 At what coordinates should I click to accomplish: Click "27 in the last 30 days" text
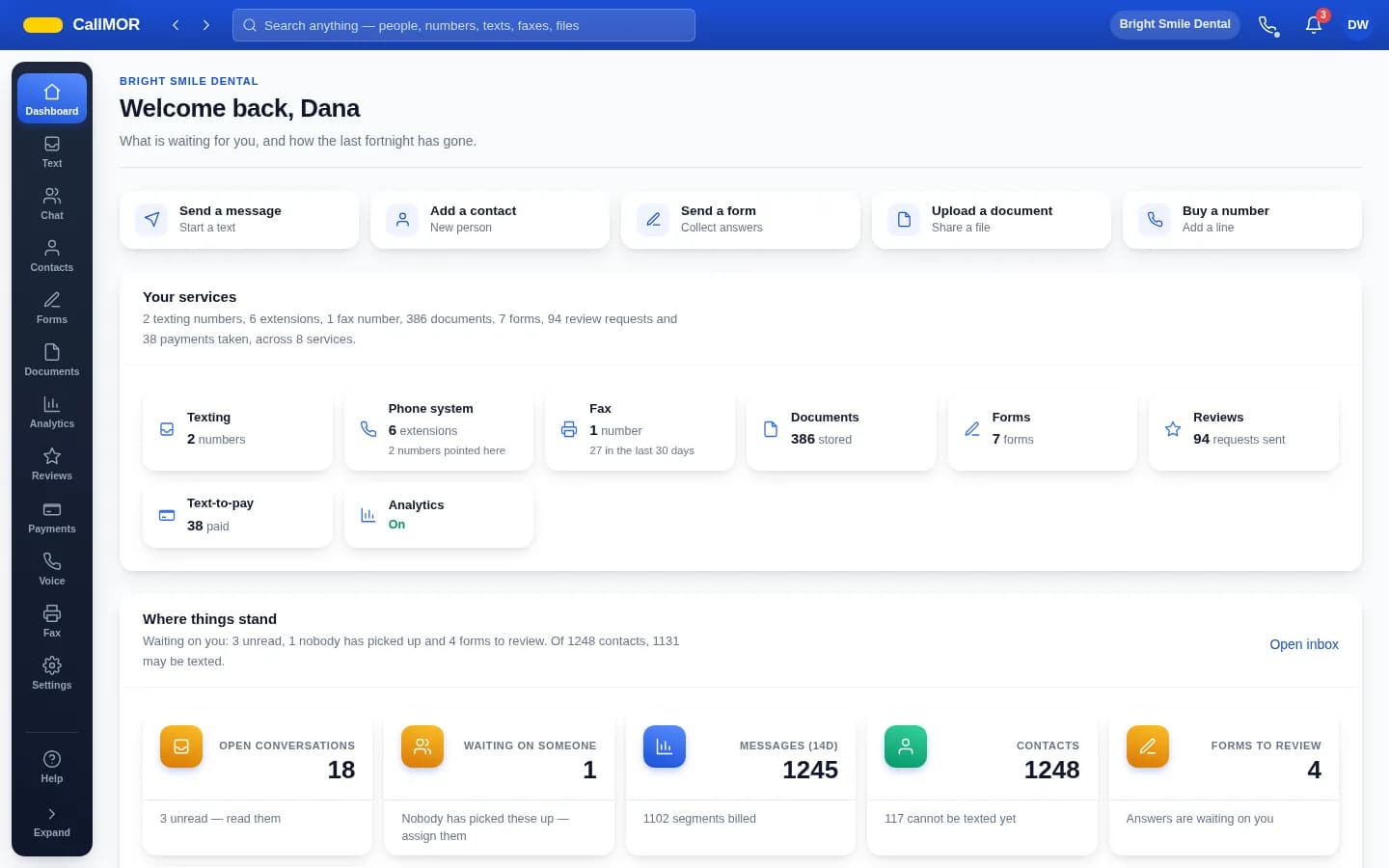[641, 450]
